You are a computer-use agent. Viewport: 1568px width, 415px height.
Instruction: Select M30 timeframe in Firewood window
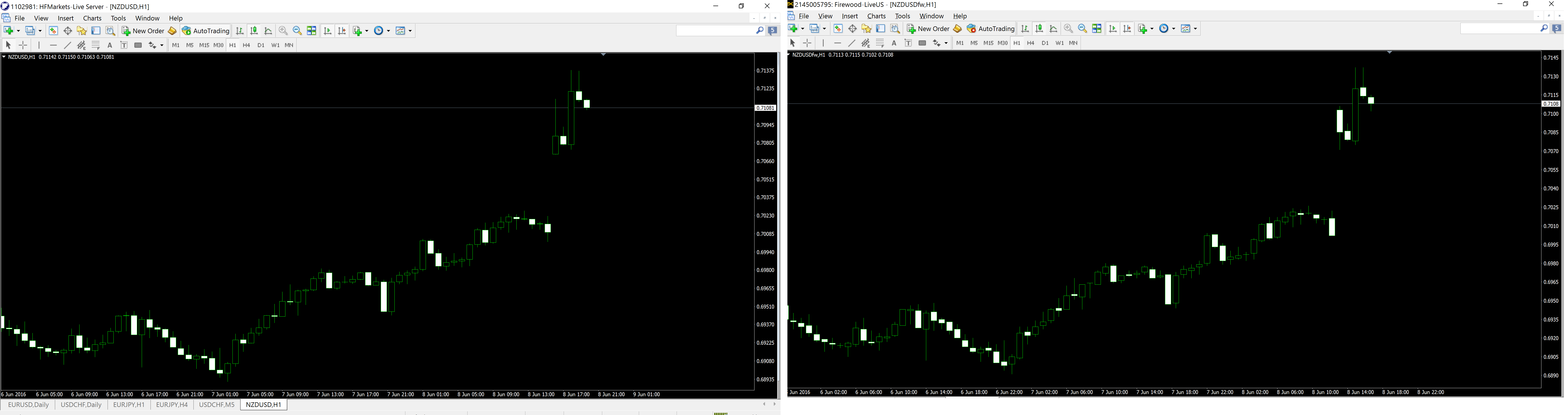(x=1003, y=43)
